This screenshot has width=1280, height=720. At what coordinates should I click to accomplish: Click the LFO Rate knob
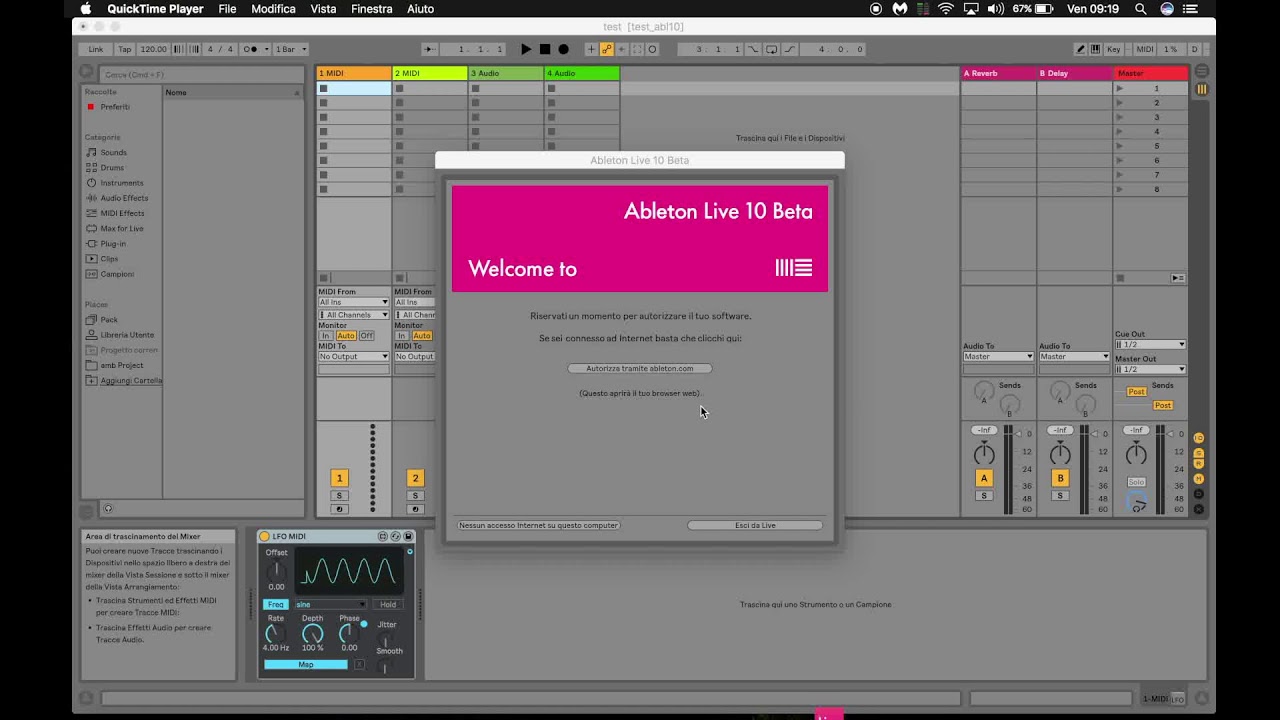pyautogui.click(x=276, y=634)
